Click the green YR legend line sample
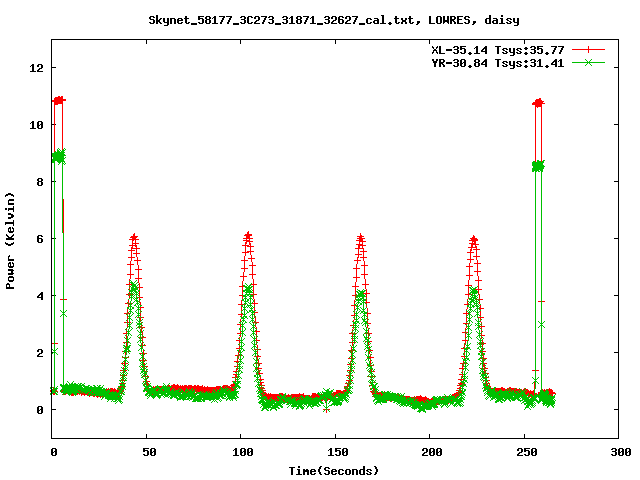640x480 pixels. click(588, 62)
